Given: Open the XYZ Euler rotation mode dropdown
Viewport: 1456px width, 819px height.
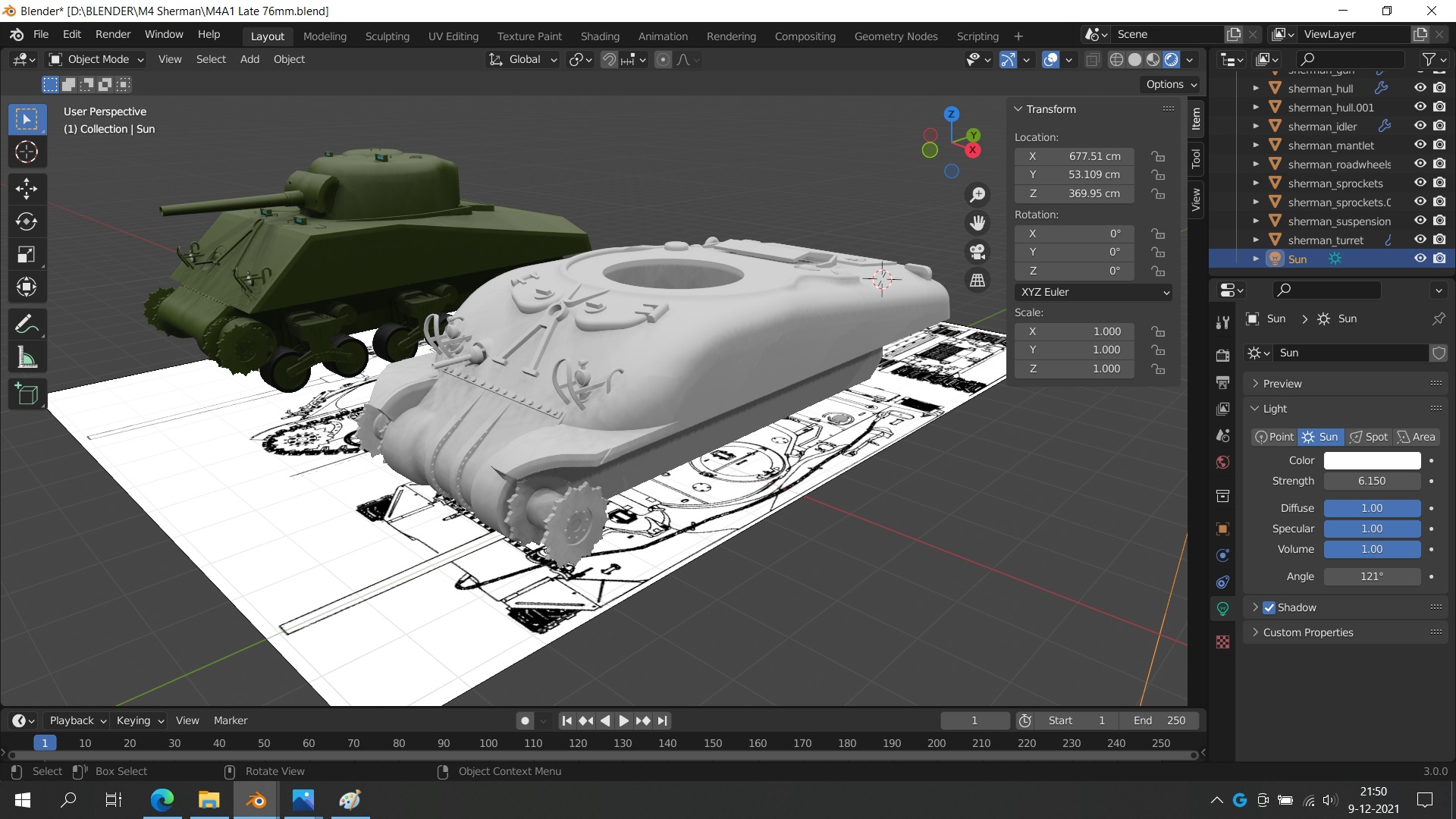Looking at the screenshot, I should point(1093,292).
